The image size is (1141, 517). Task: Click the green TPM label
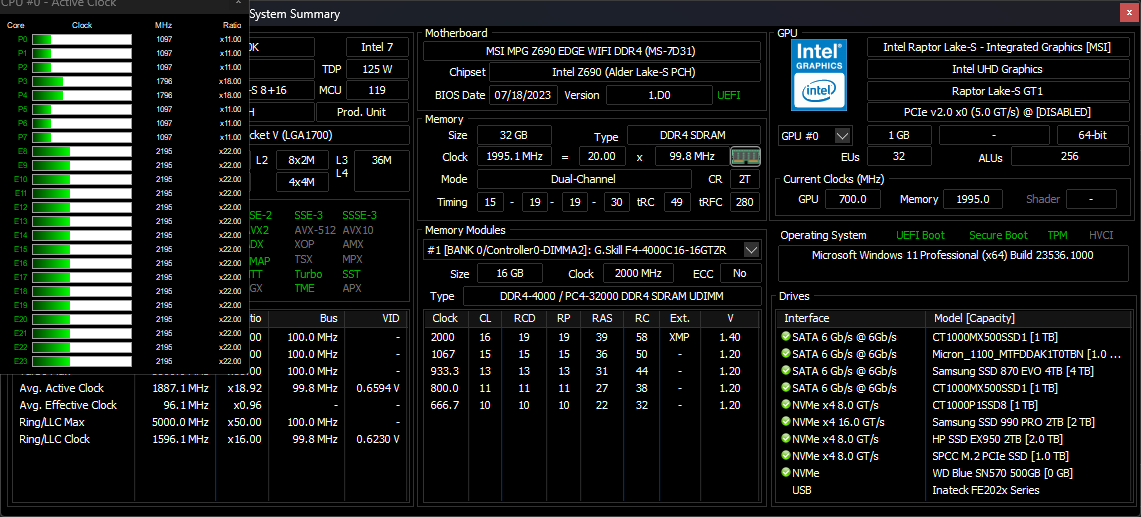[x=1057, y=235]
